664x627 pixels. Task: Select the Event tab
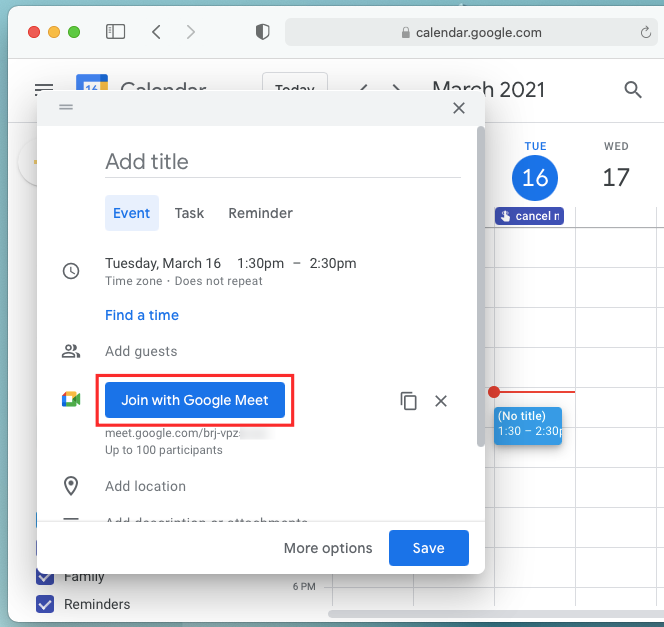coord(132,213)
